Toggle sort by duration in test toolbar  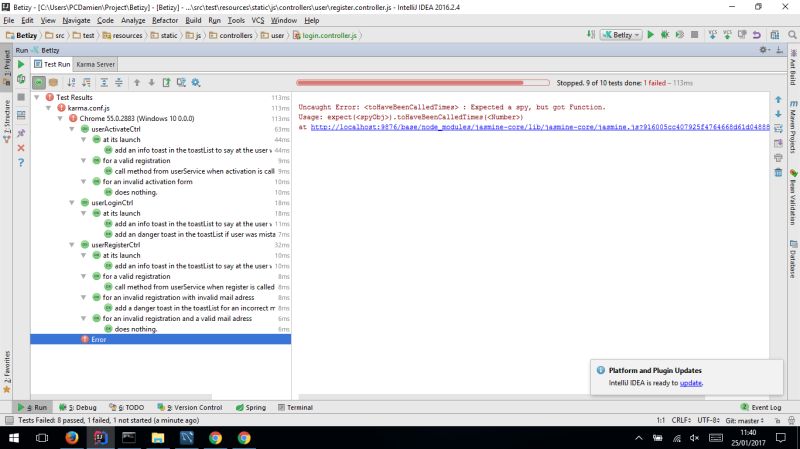[x=87, y=83]
